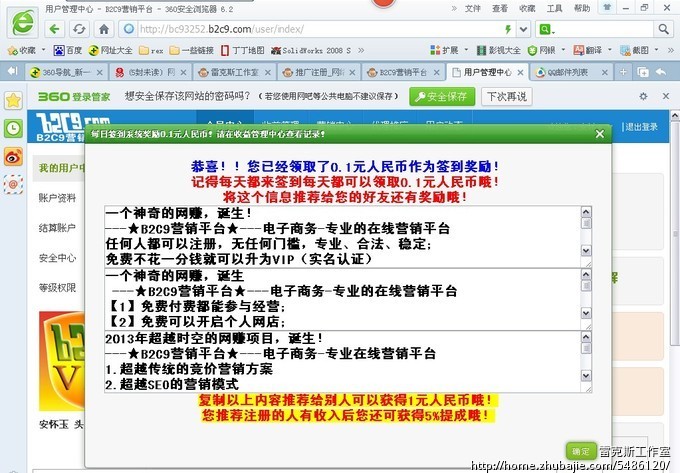Open 安全中心 in the left menu
The width and height of the screenshot is (680, 473).
point(58,258)
